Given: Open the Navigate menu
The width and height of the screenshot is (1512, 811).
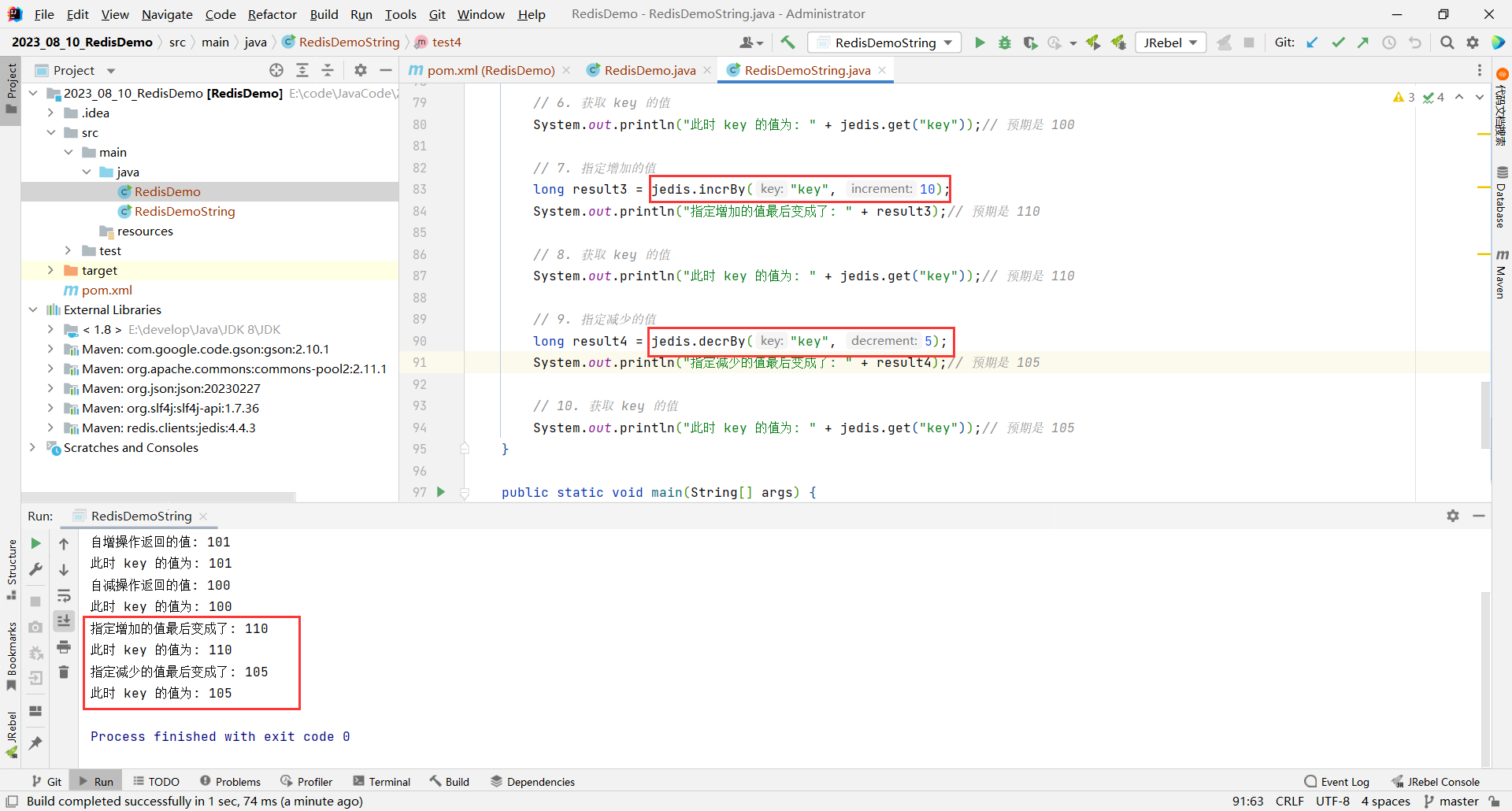Looking at the screenshot, I should click(167, 14).
